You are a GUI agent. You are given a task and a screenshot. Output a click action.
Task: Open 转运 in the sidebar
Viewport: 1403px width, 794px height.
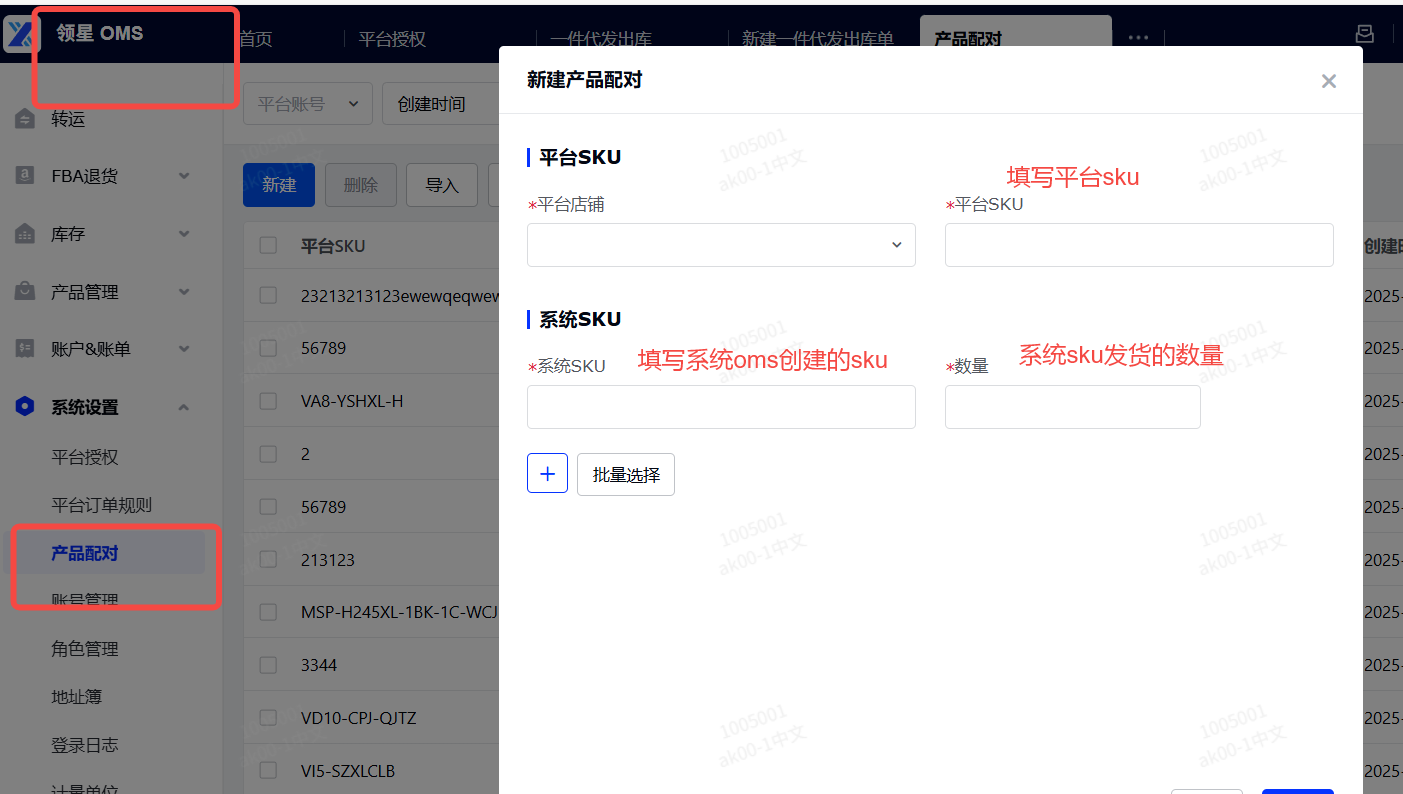click(x=68, y=119)
